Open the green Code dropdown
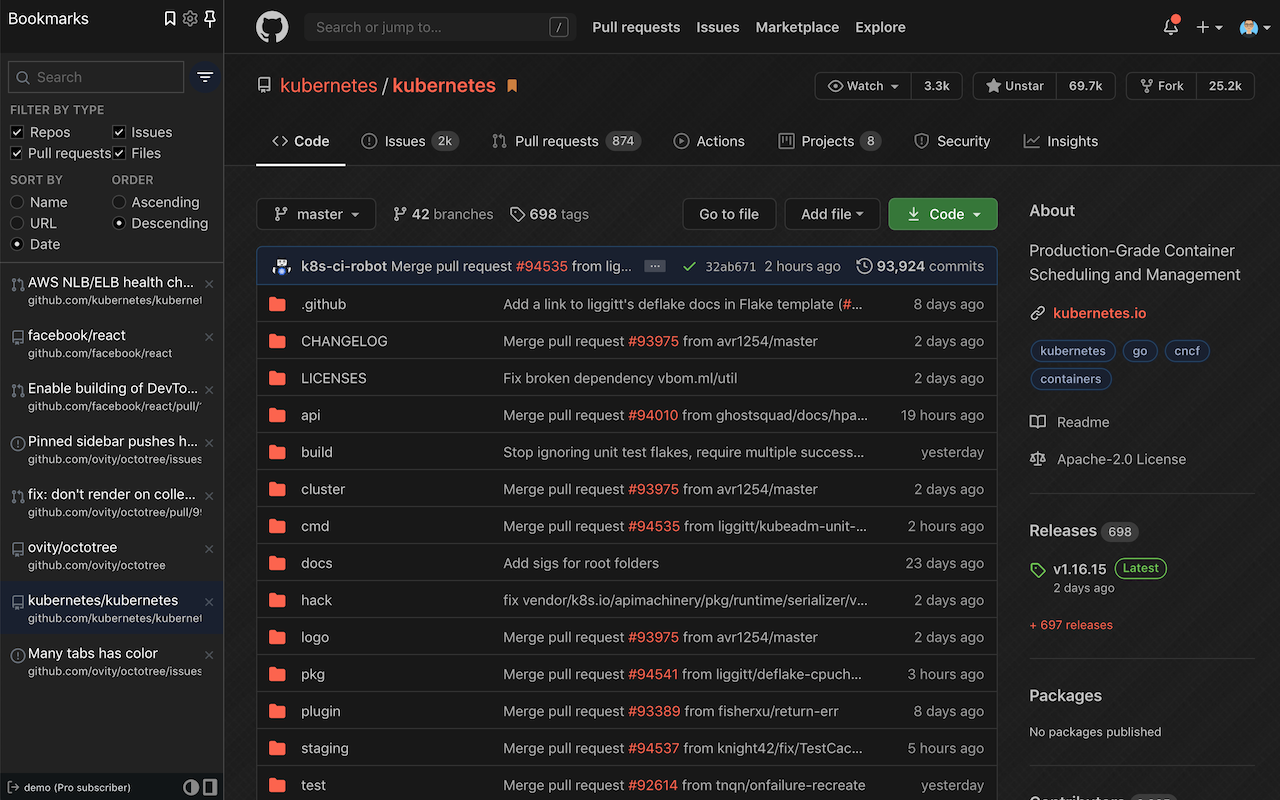The height and width of the screenshot is (800, 1280). [x=941, y=213]
